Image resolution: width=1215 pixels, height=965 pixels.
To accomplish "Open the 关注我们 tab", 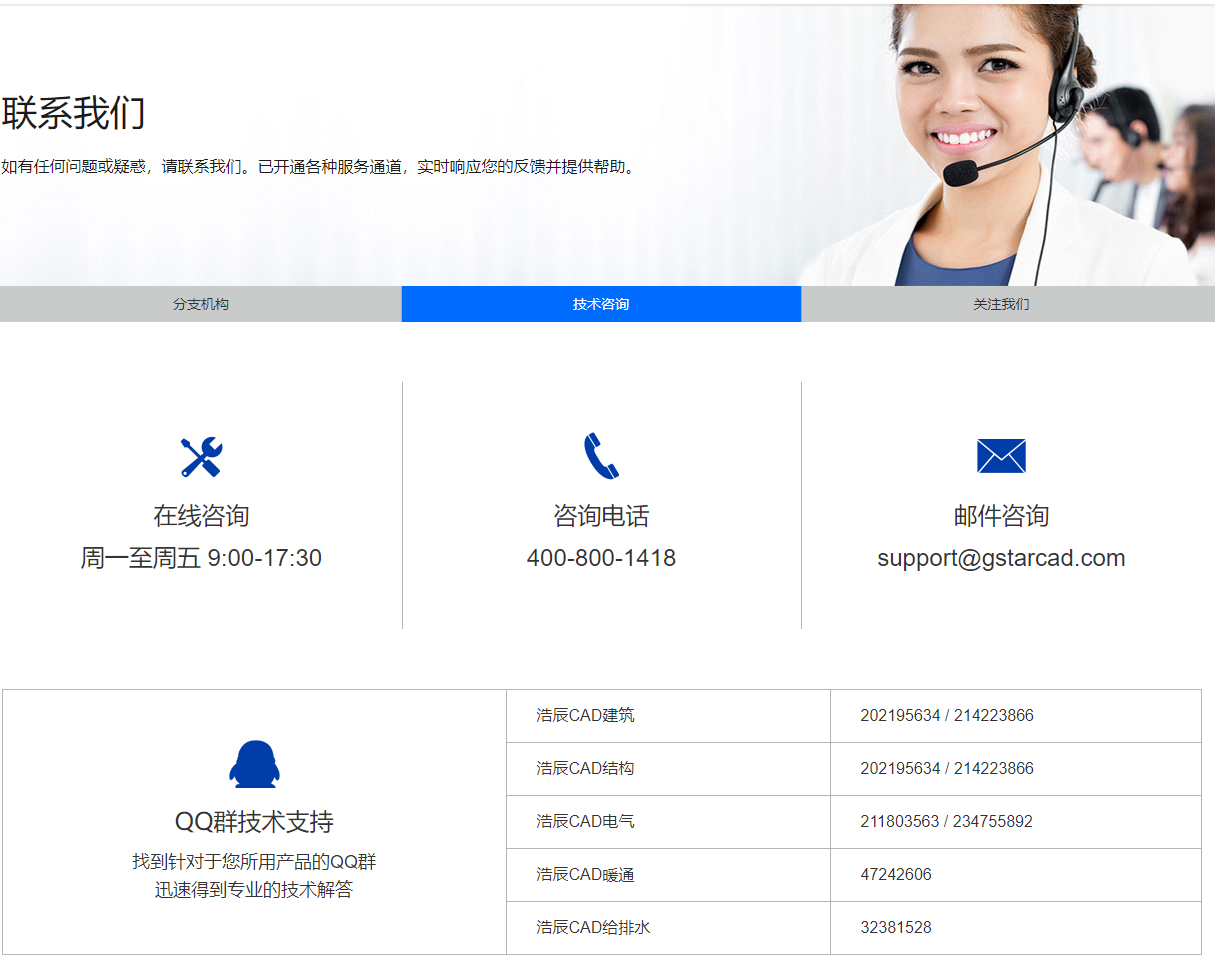I will coord(1001,304).
